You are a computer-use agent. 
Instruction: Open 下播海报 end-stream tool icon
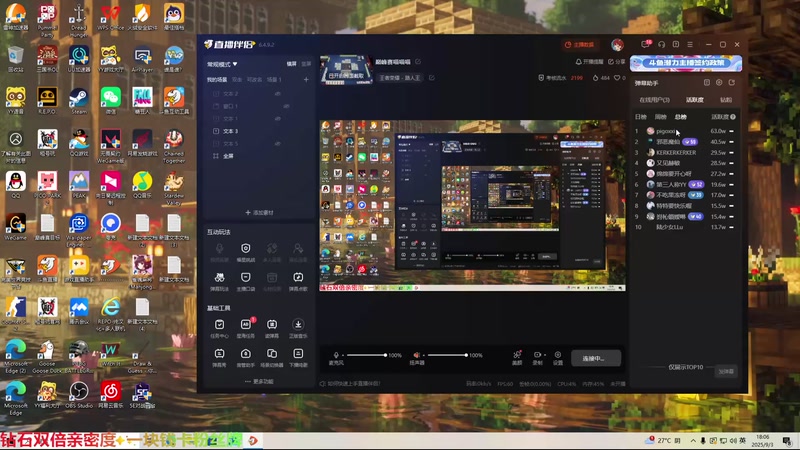298,354
